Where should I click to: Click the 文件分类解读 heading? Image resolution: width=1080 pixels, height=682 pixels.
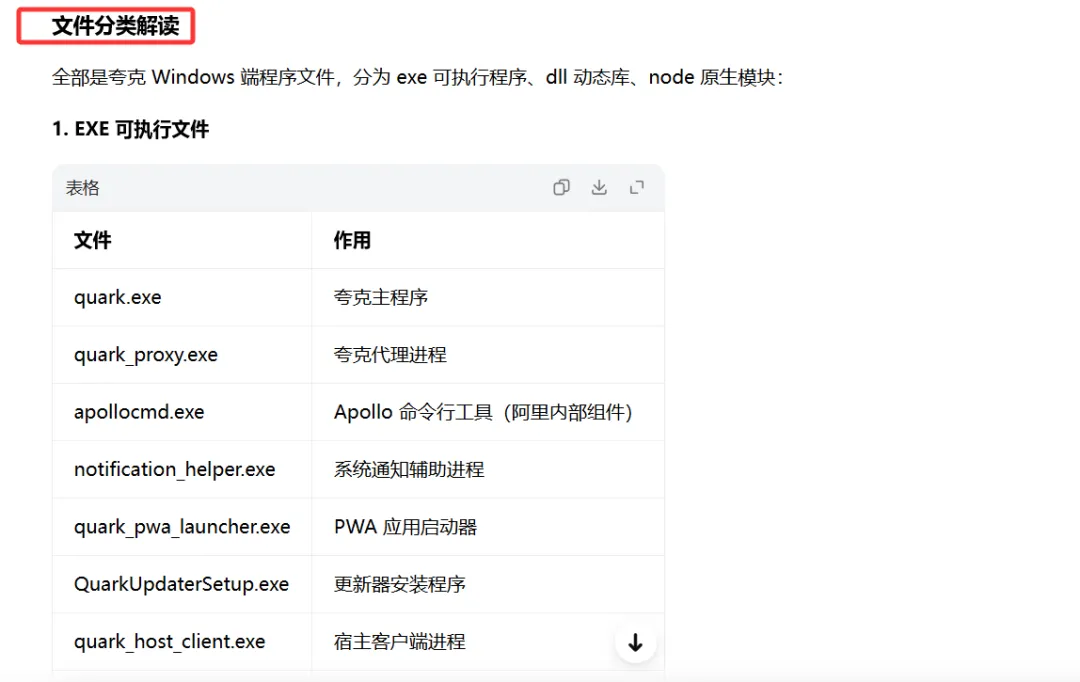(x=115, y=26)
